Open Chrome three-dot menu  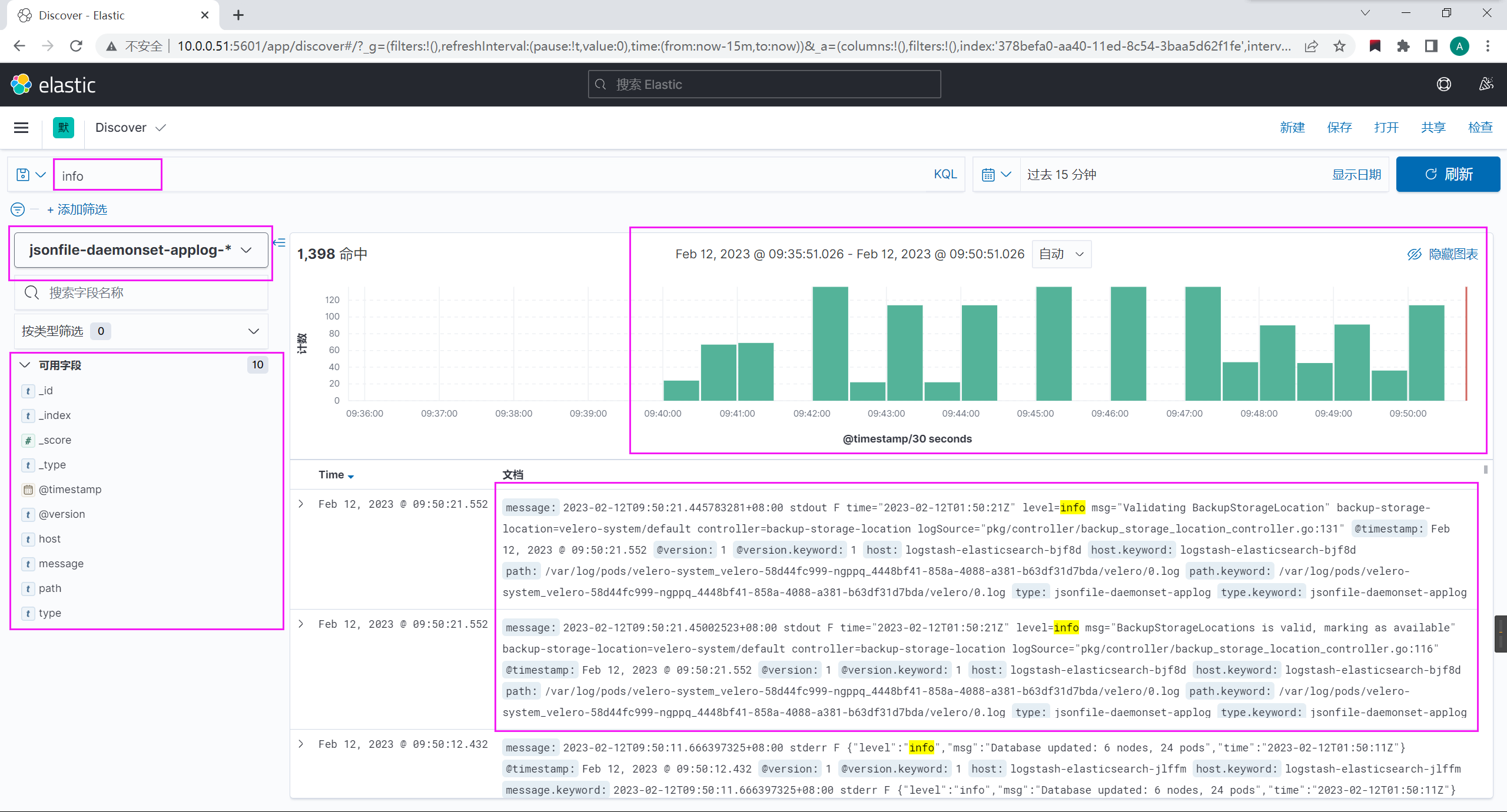(1488, 46)
